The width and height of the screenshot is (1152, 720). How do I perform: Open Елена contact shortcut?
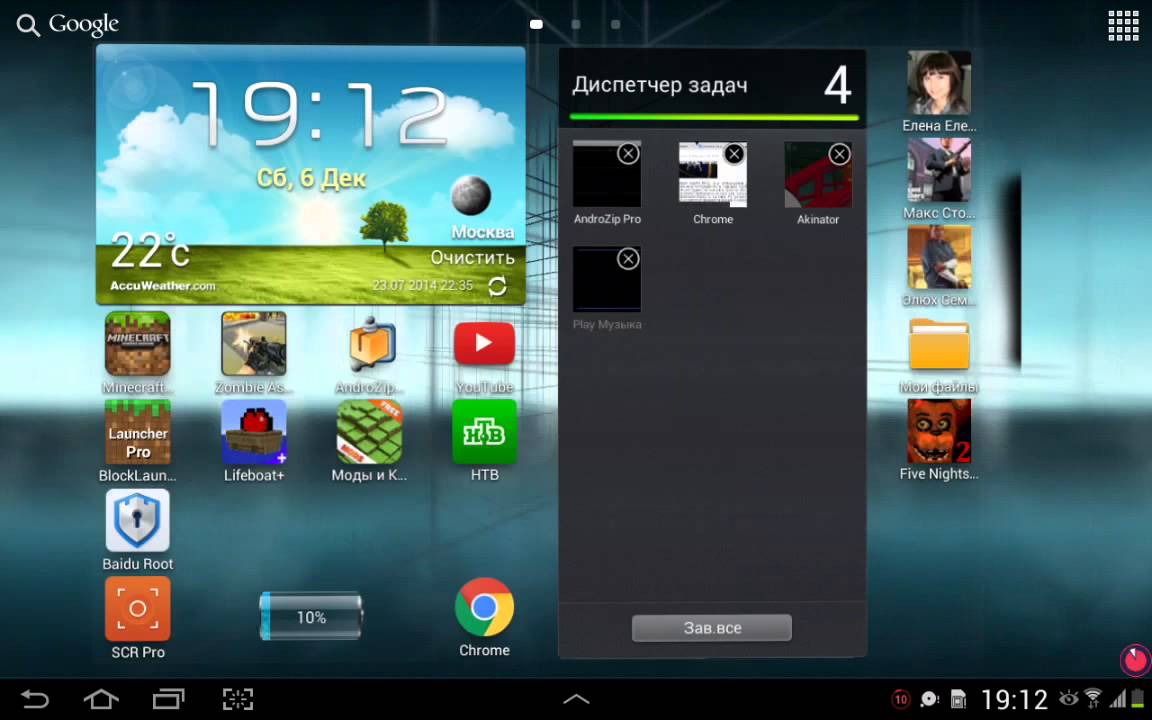click(939, 82)
